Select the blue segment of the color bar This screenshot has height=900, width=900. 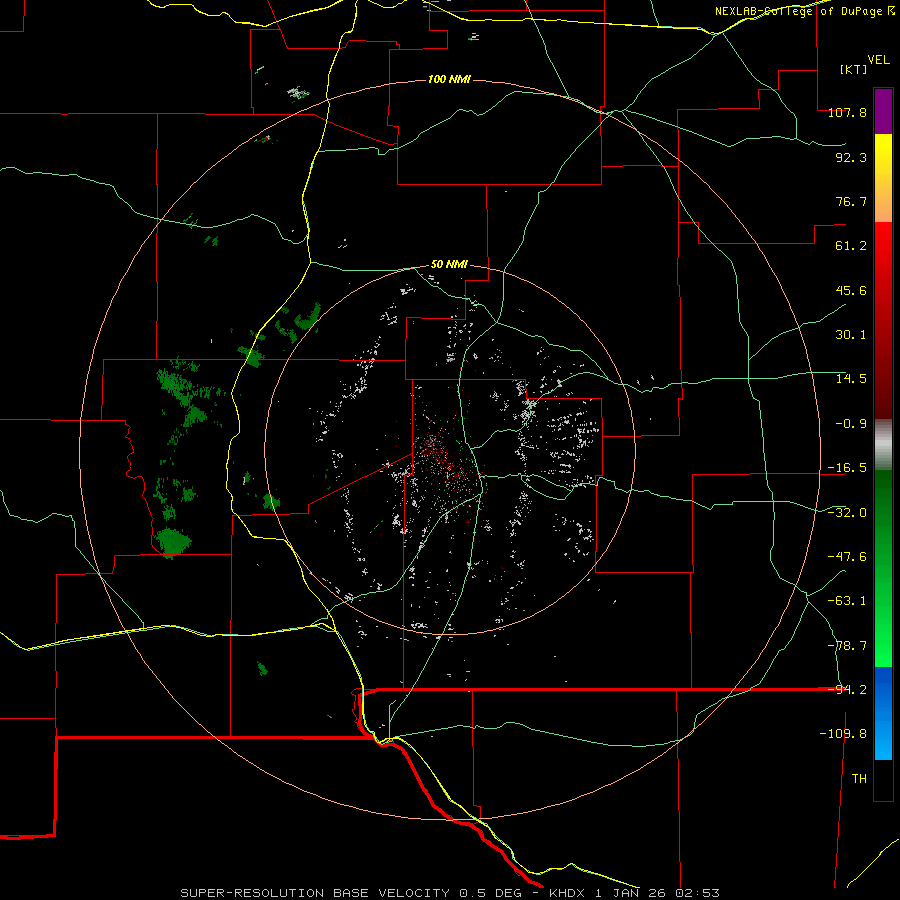click(883, 713)
